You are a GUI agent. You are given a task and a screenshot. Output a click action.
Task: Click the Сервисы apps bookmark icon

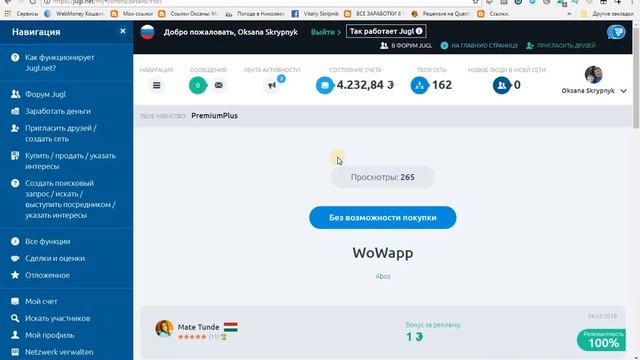(7, 13)
